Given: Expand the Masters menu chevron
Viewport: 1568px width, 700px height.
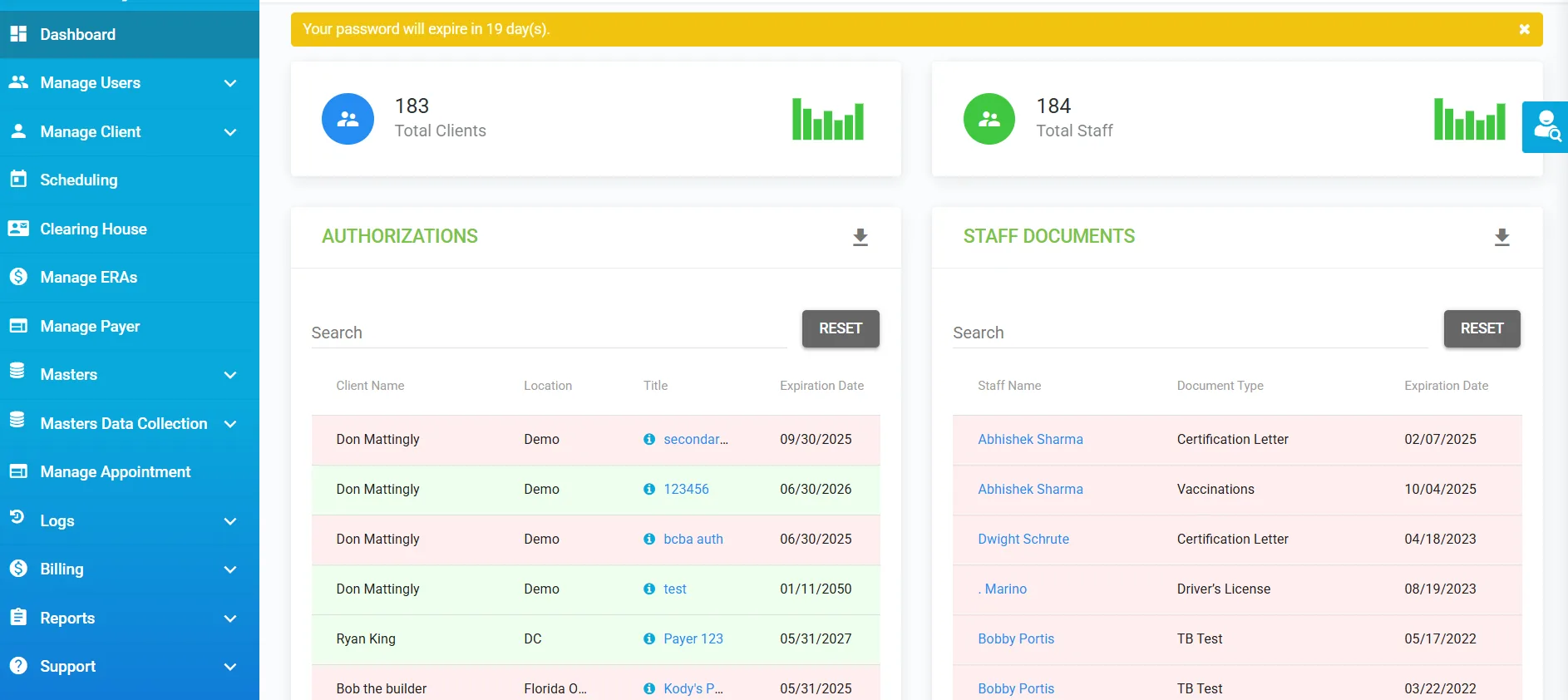Looking at the screenshot, I should click(230, 375).
